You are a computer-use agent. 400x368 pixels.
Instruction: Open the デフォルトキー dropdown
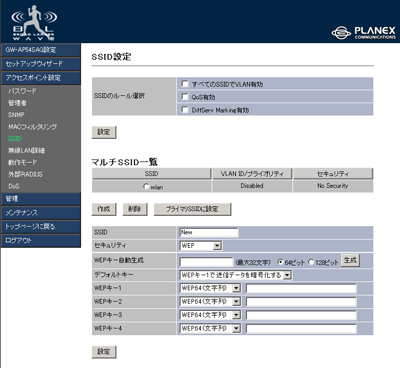(236, 275)
